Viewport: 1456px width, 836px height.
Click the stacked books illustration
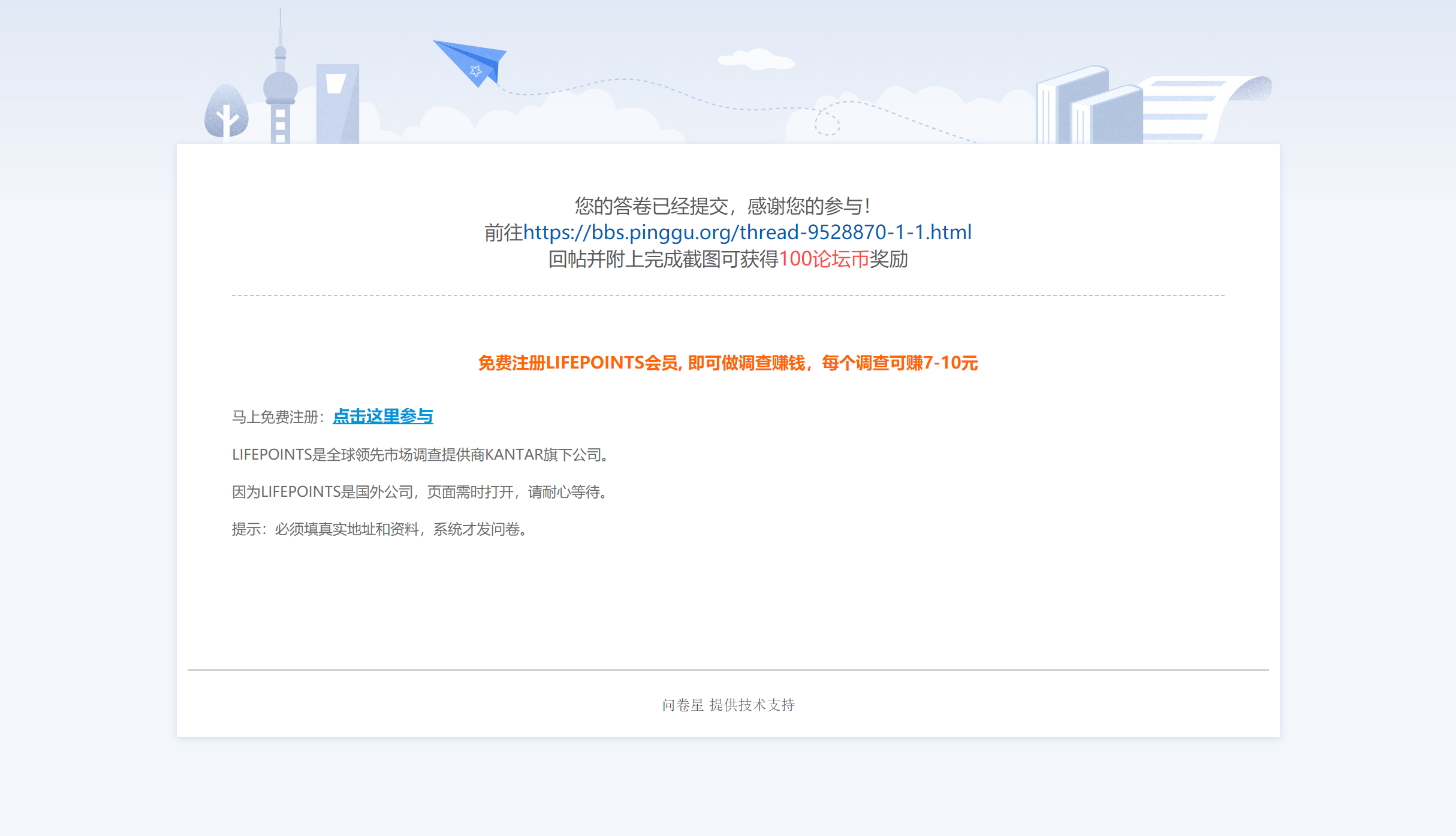[x=1088, y=107]
